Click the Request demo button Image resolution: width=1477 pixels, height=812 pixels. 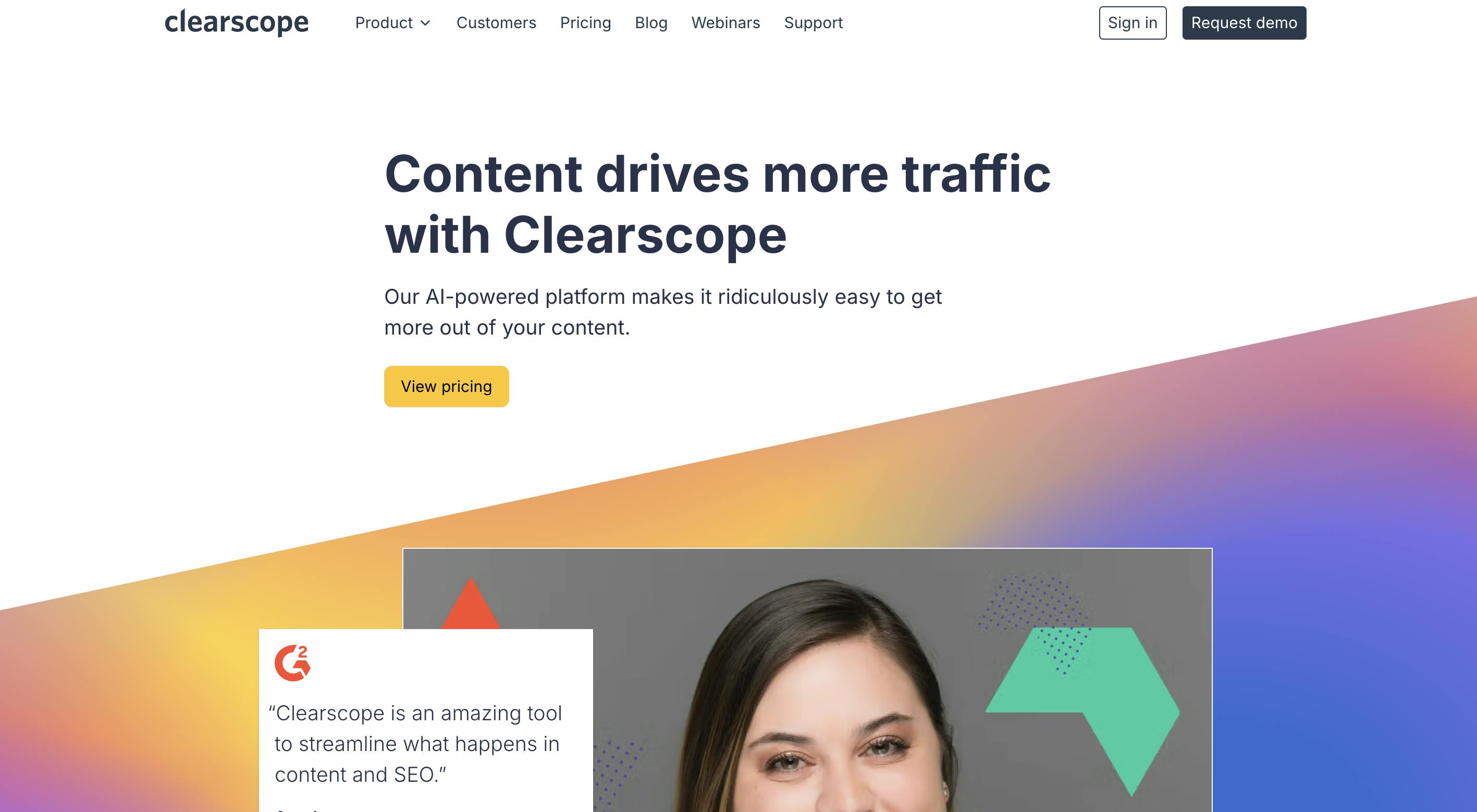1244,22
